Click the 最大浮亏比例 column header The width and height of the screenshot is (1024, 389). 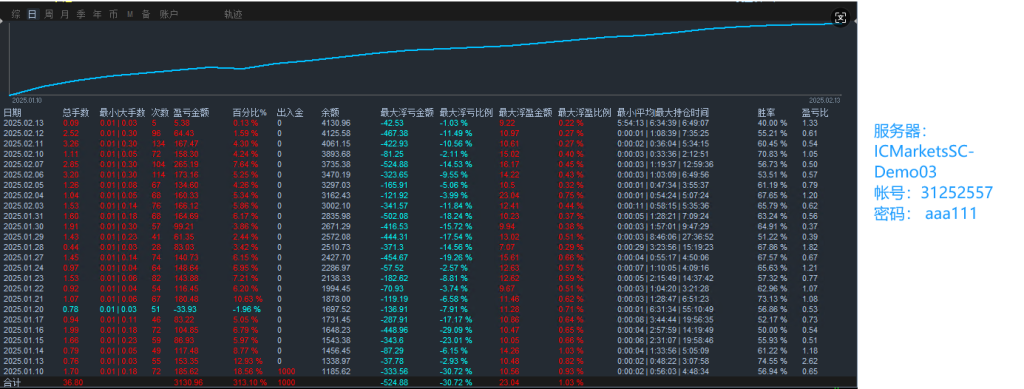pyautogui.click(x=466, y=112)
